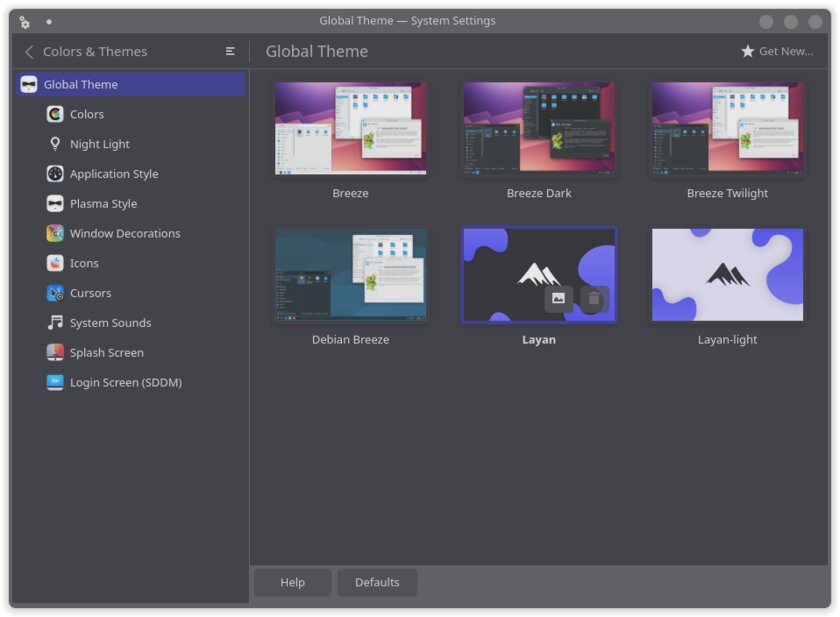Select Global Theme in the sidebar
The image size is (840, 617).
(x=81, y=84)
